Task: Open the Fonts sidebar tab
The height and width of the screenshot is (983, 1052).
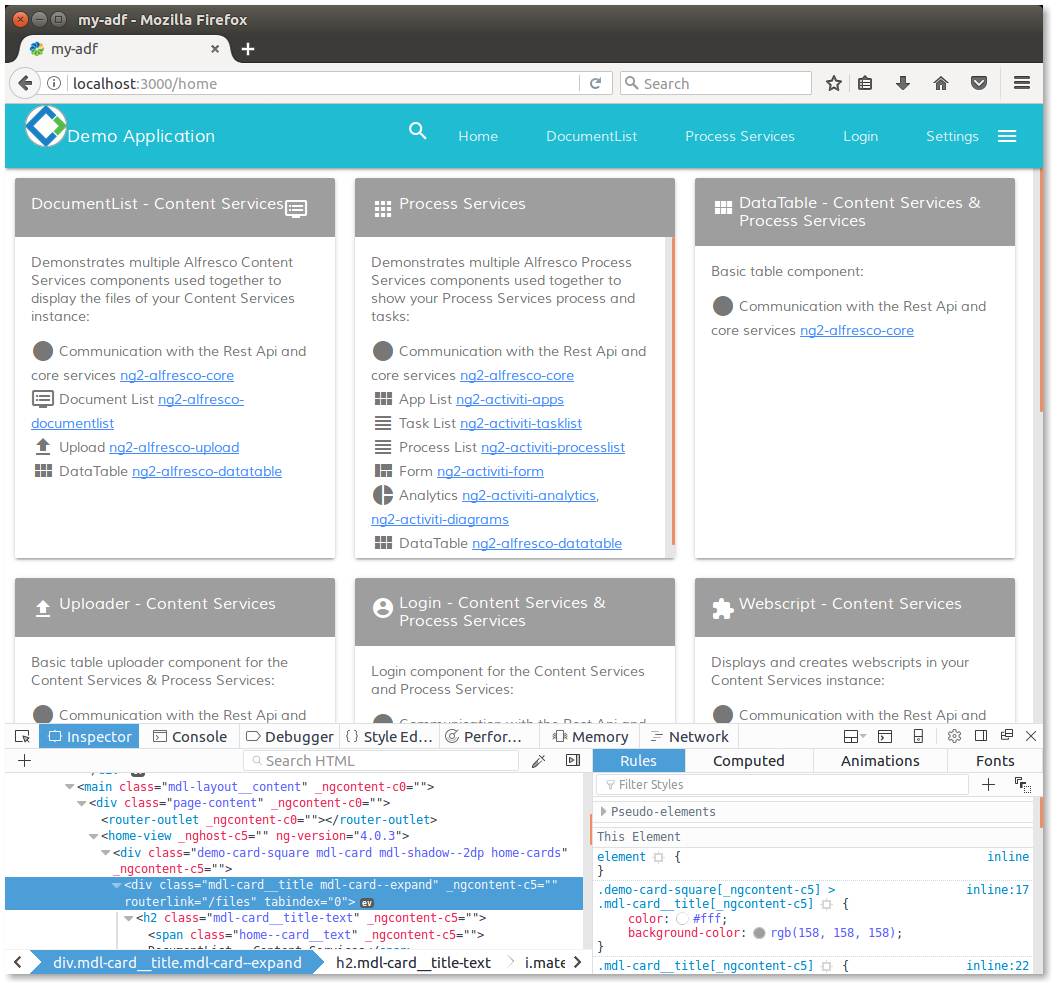Action: (x=994, y=761)
